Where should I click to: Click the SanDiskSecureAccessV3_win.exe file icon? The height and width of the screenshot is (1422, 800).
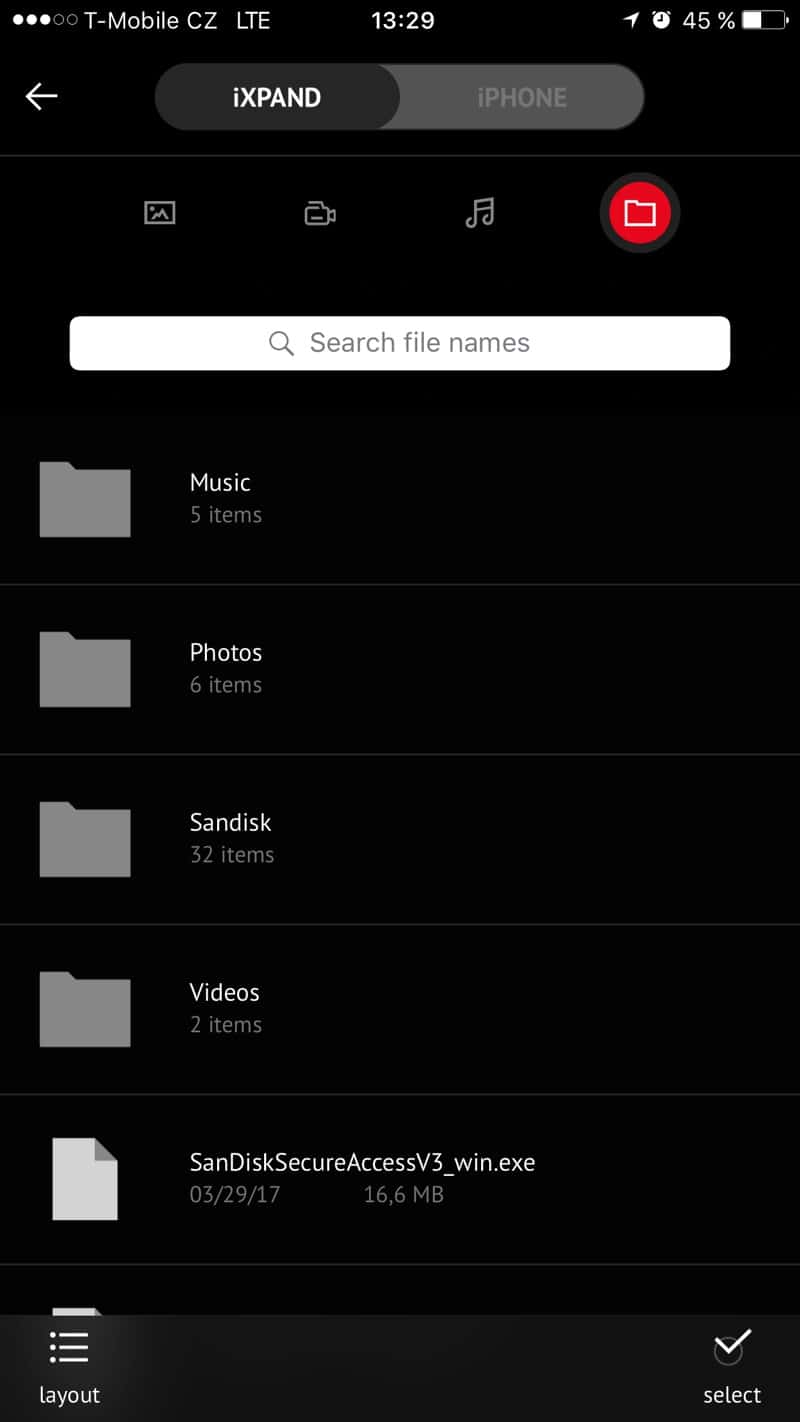[85, 1179]
